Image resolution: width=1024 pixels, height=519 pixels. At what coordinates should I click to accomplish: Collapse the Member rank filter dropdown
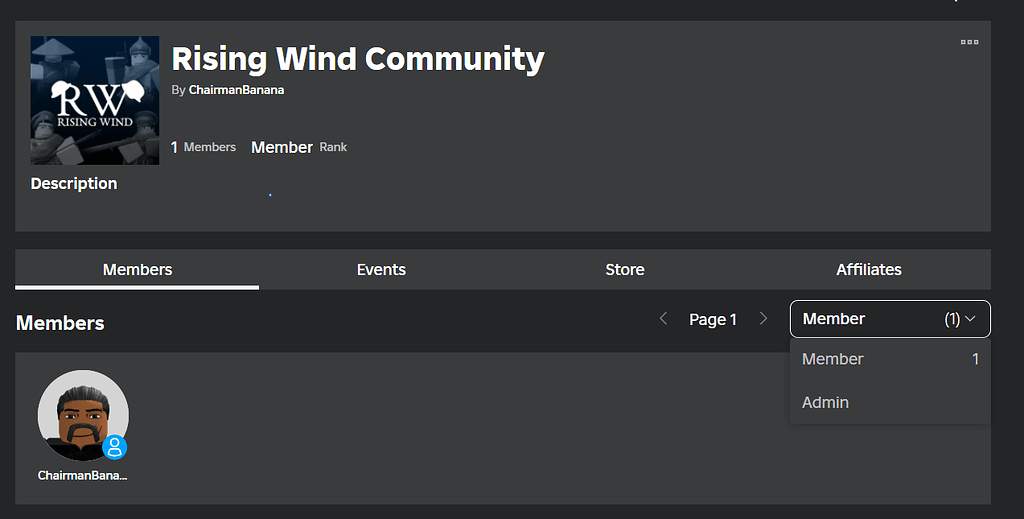click(890, 319)
